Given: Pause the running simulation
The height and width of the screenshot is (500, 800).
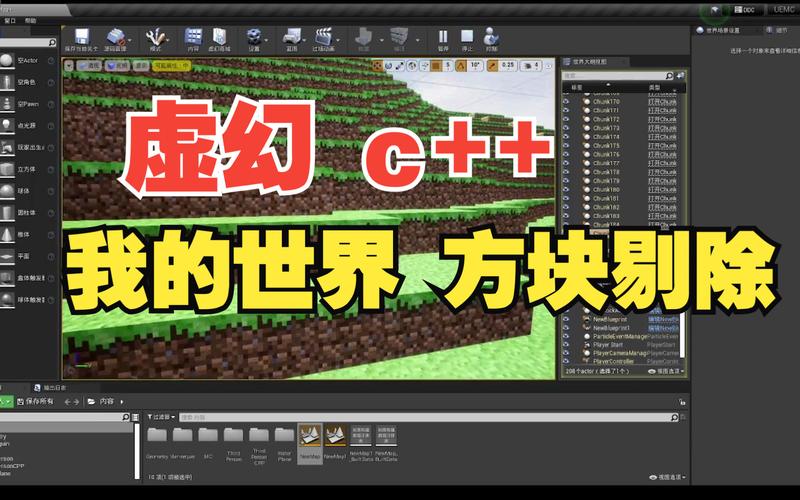Looking at the screenshot, I should point(443,37).
